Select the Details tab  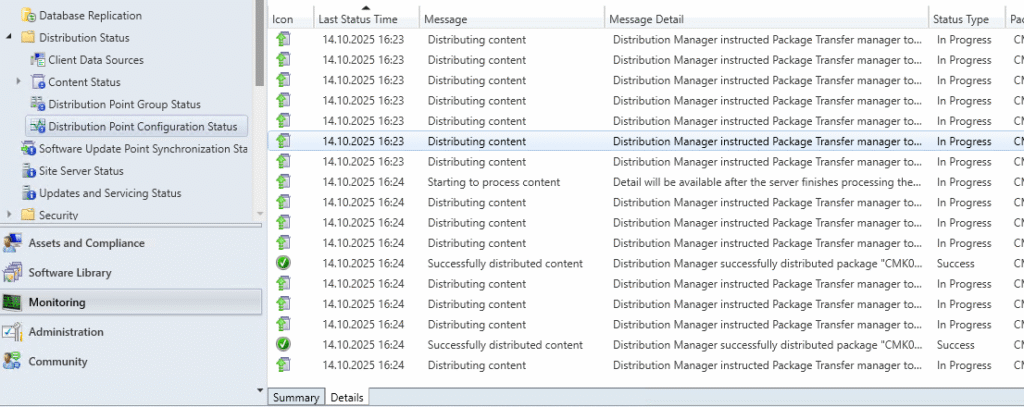pyautogui.click(x=347, y=397)
